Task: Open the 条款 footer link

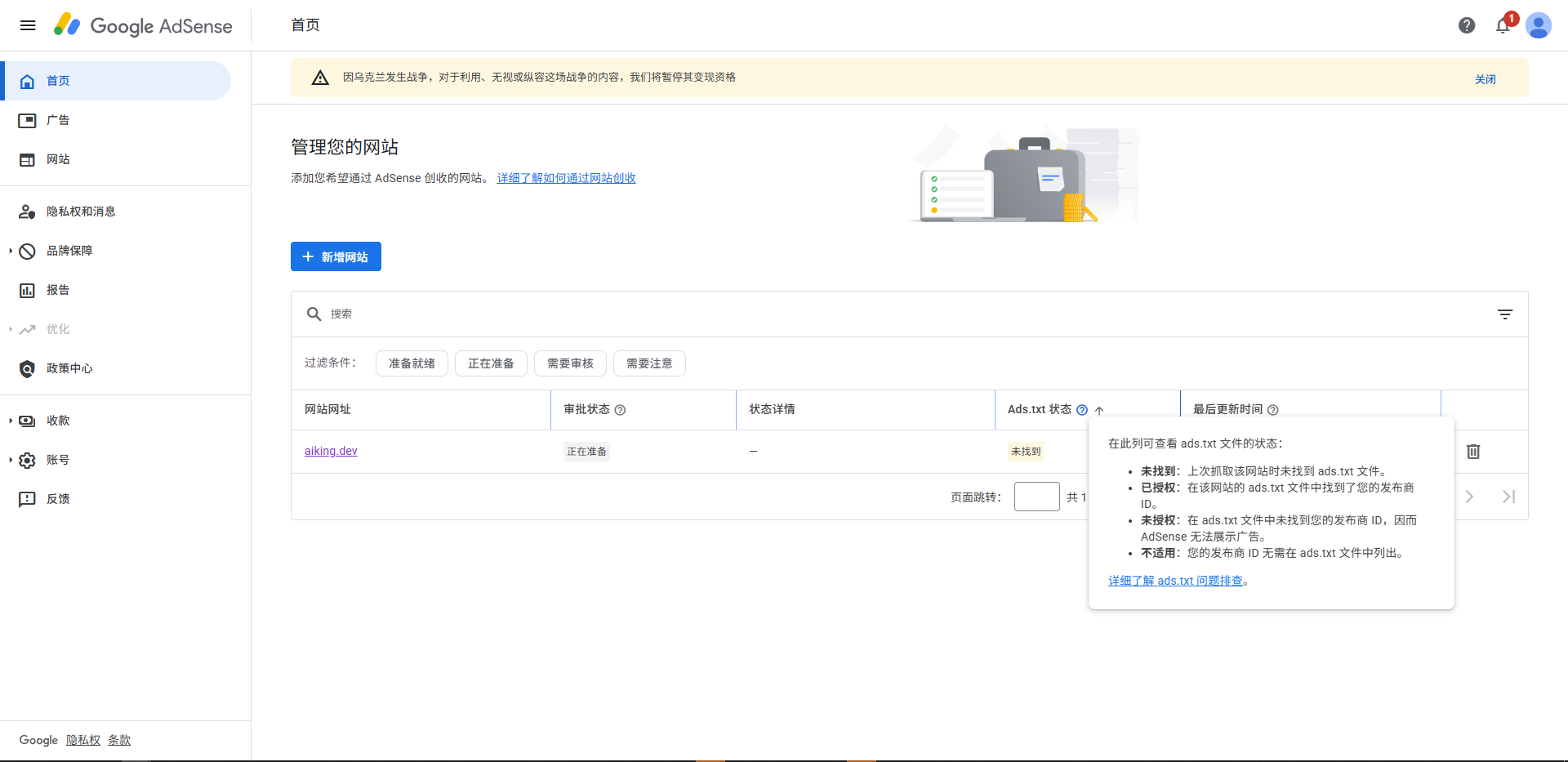Action: pos(119,740)
